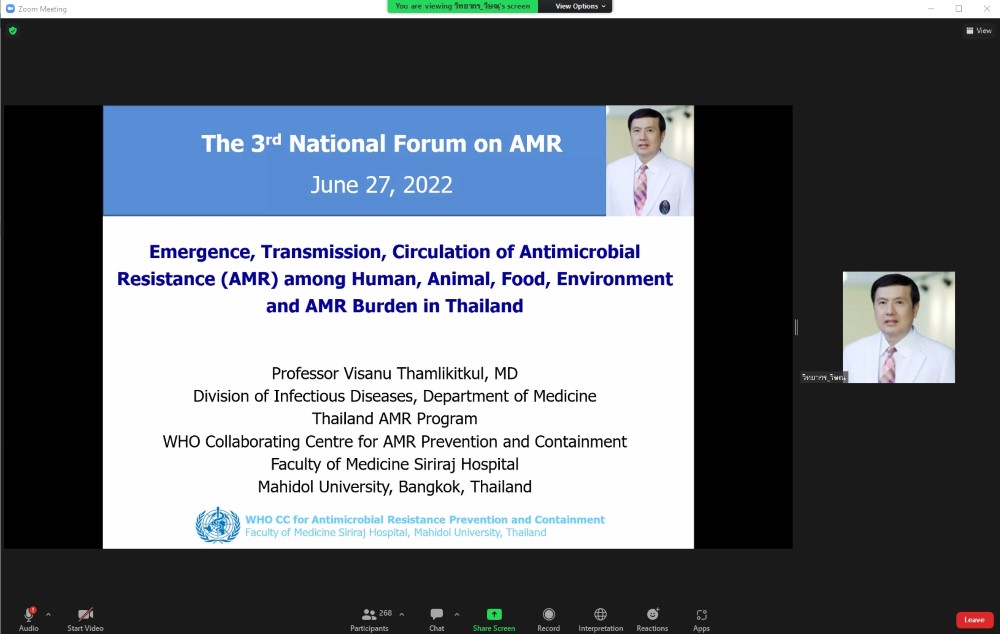
Task: Open the View Options dropdown
Action: (580, 6)
